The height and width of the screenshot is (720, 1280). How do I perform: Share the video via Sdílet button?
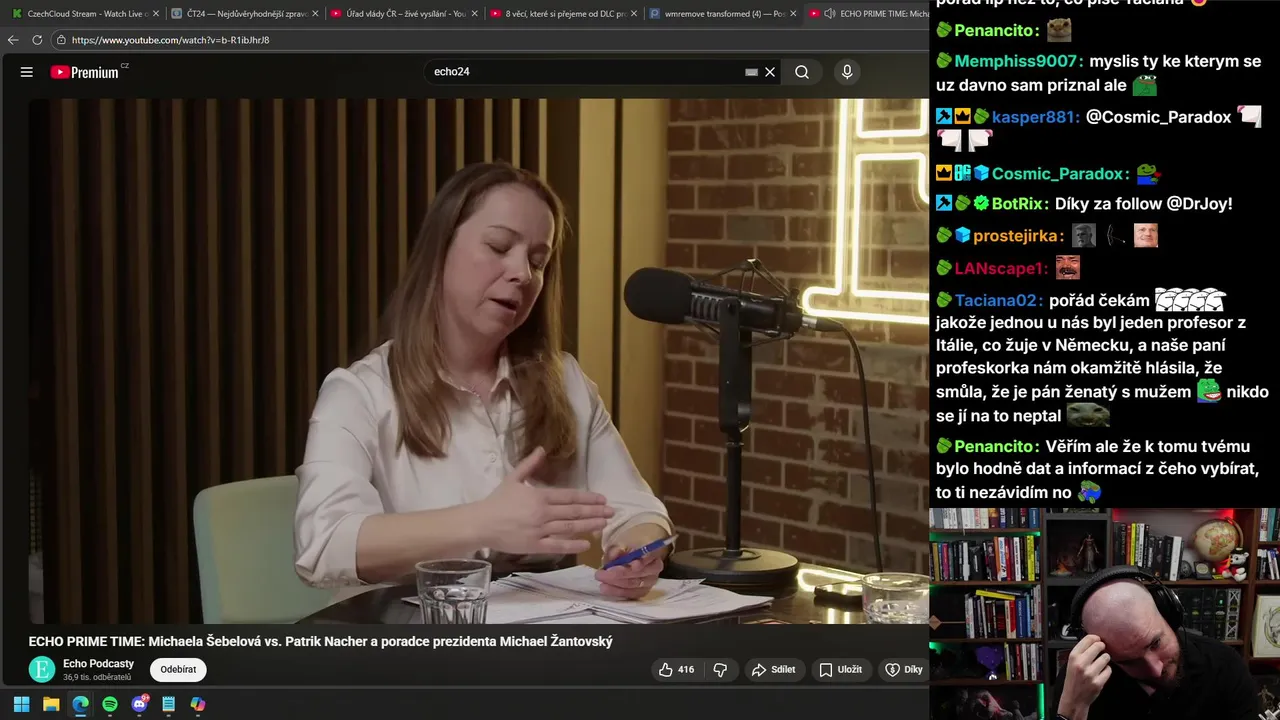(774, 670)
